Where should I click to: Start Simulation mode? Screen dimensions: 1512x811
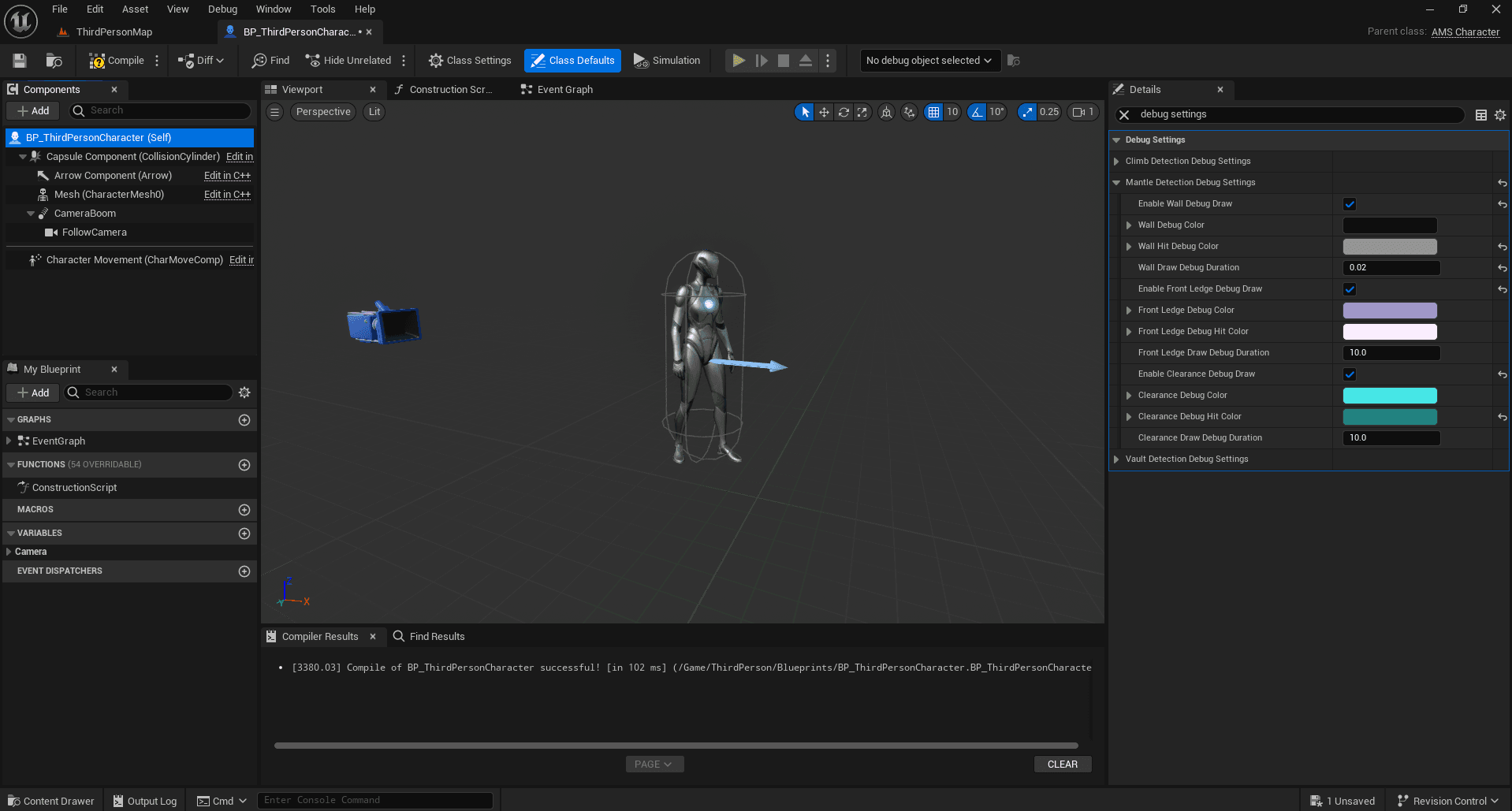point(667,61)
